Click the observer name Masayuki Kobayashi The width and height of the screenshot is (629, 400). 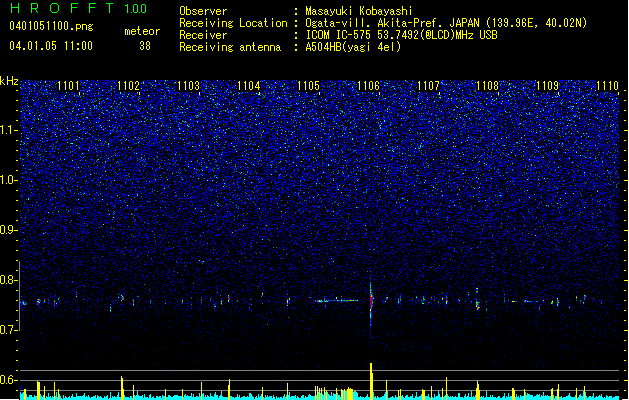click(359, 11)
